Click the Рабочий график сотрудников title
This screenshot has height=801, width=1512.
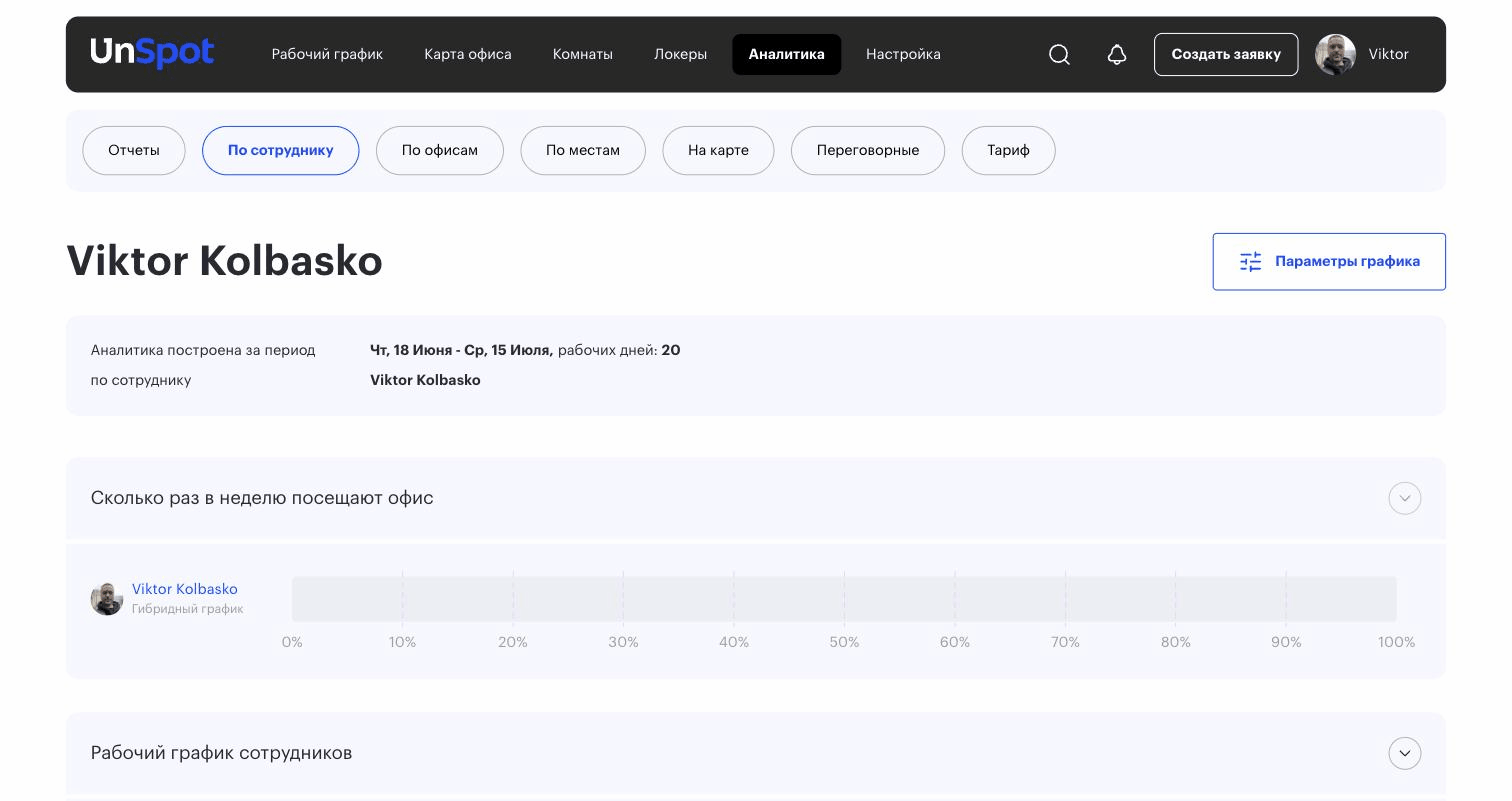221,753
